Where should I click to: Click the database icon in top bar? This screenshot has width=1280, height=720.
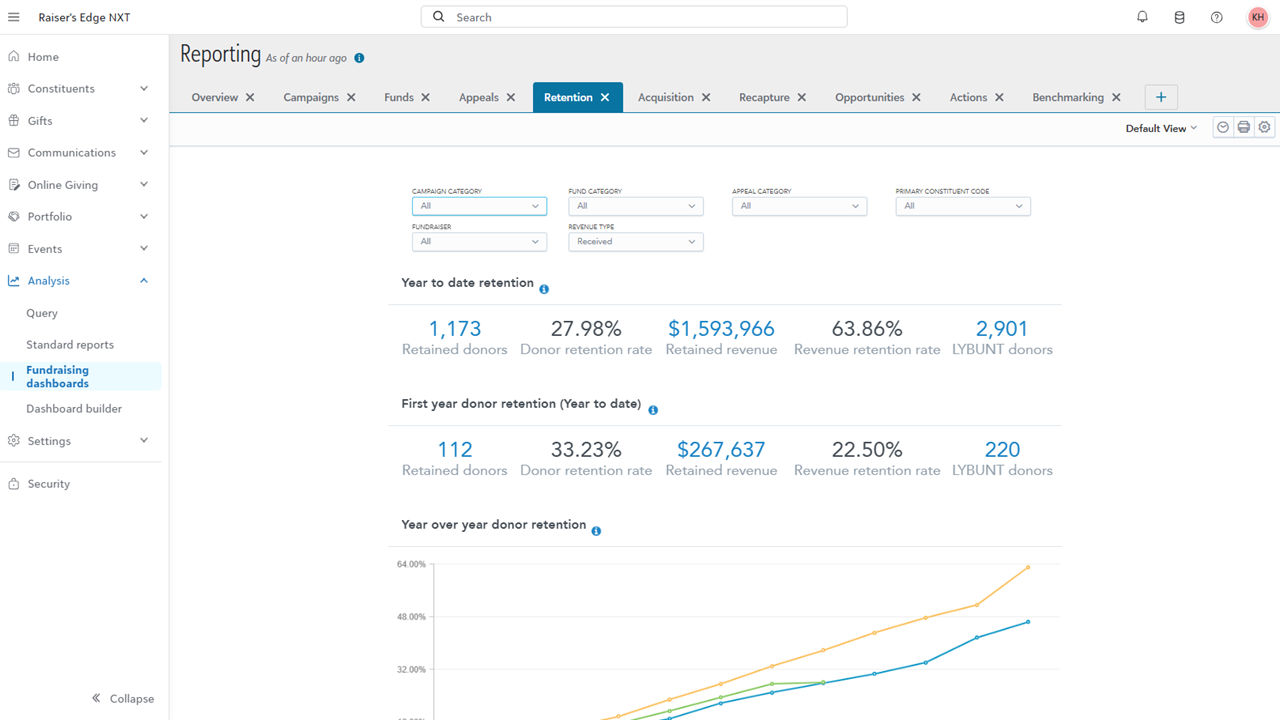click(x=1179, y=17)
